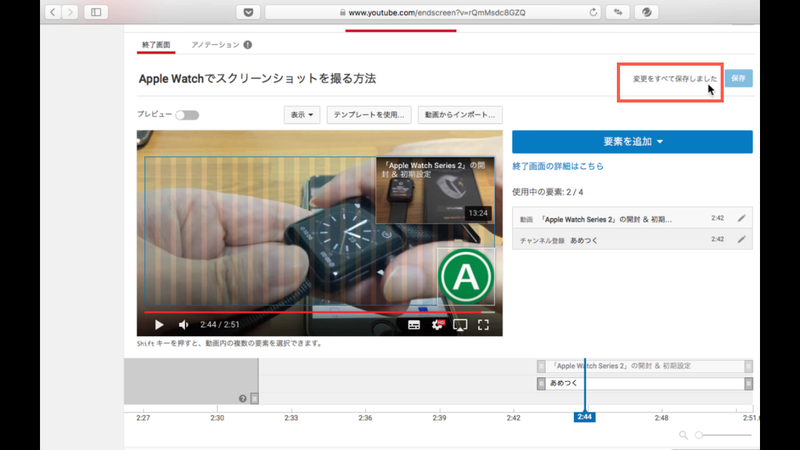Click the handle on the gray timeline region
Screen dimensions: 800x450
pos(254,398)
